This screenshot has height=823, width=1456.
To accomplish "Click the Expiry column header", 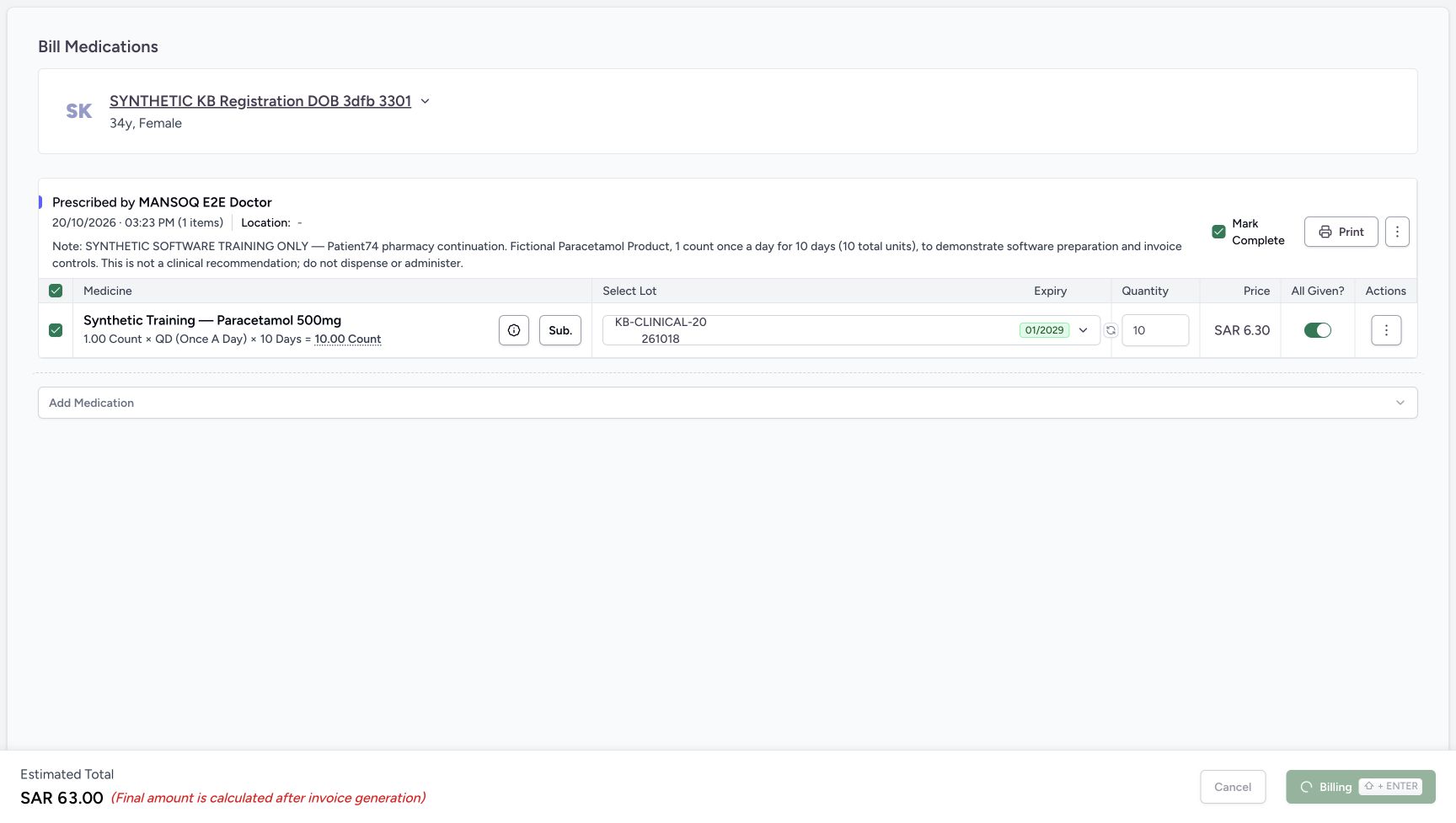I will (x=1051, y=291).
